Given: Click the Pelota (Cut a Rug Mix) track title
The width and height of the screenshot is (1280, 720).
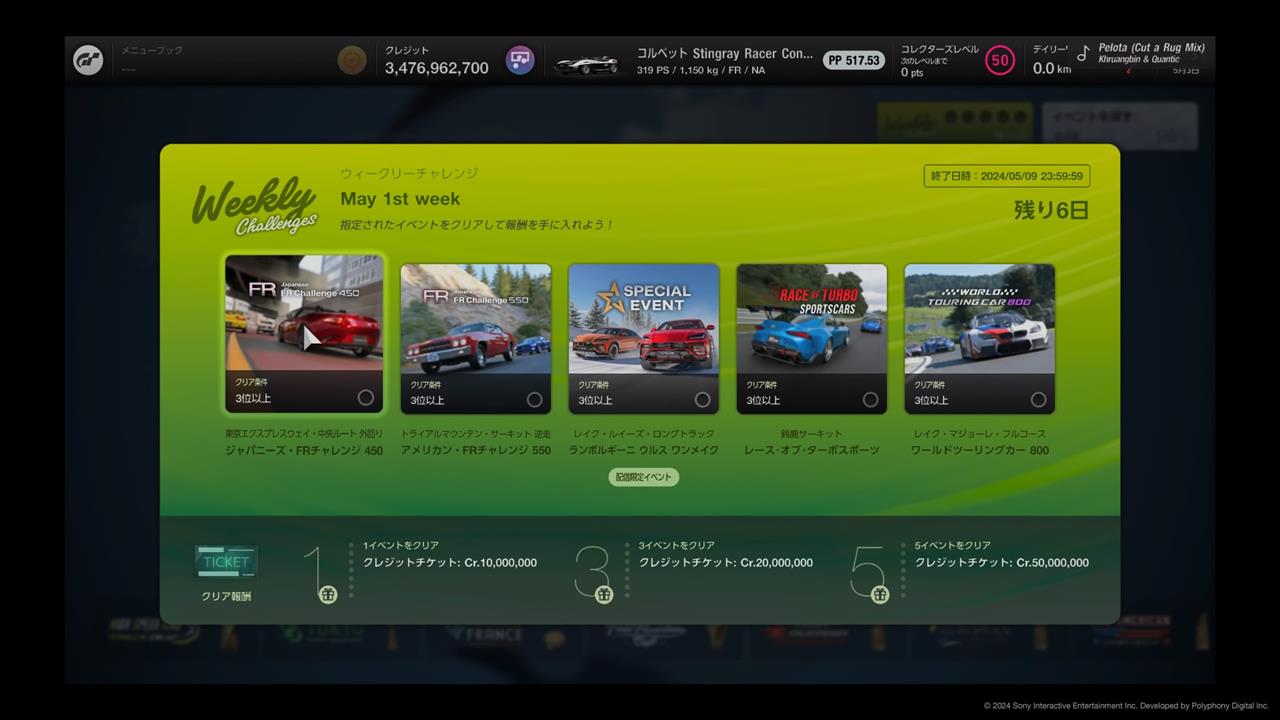Looking at the screenshot, I should tap(1151, 47).
